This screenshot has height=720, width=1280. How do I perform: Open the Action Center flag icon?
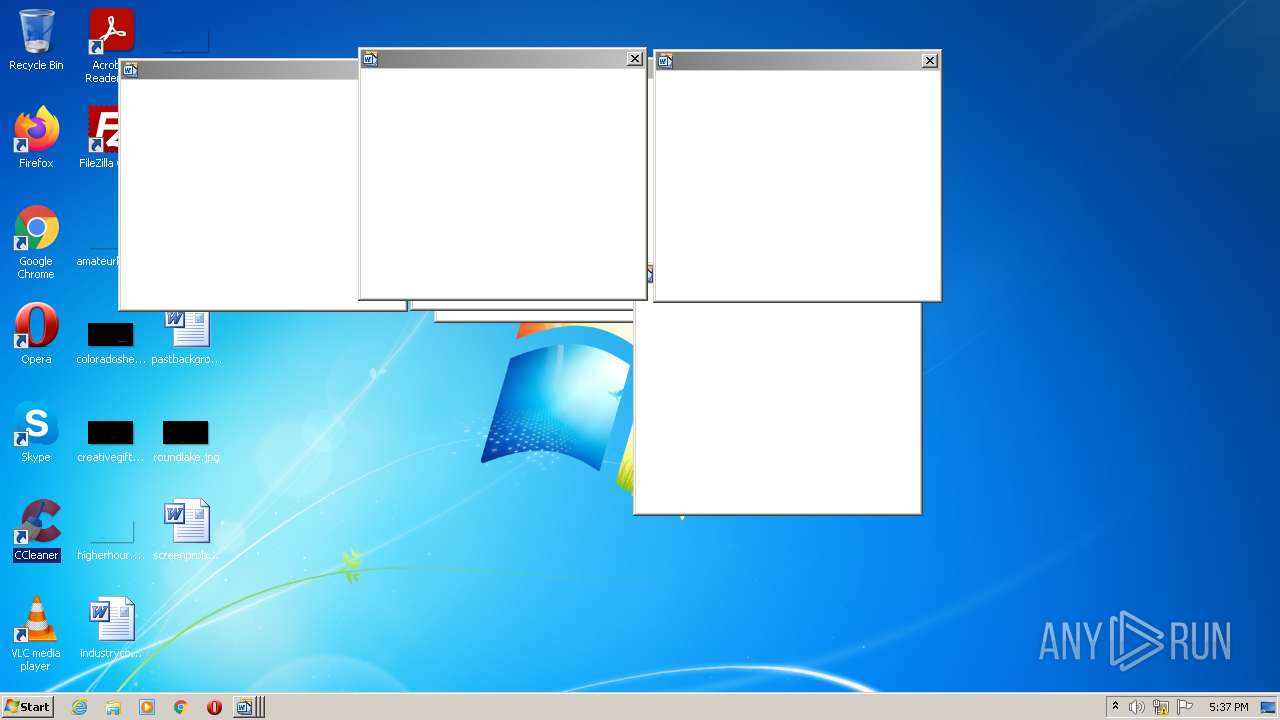(1185, 707)
